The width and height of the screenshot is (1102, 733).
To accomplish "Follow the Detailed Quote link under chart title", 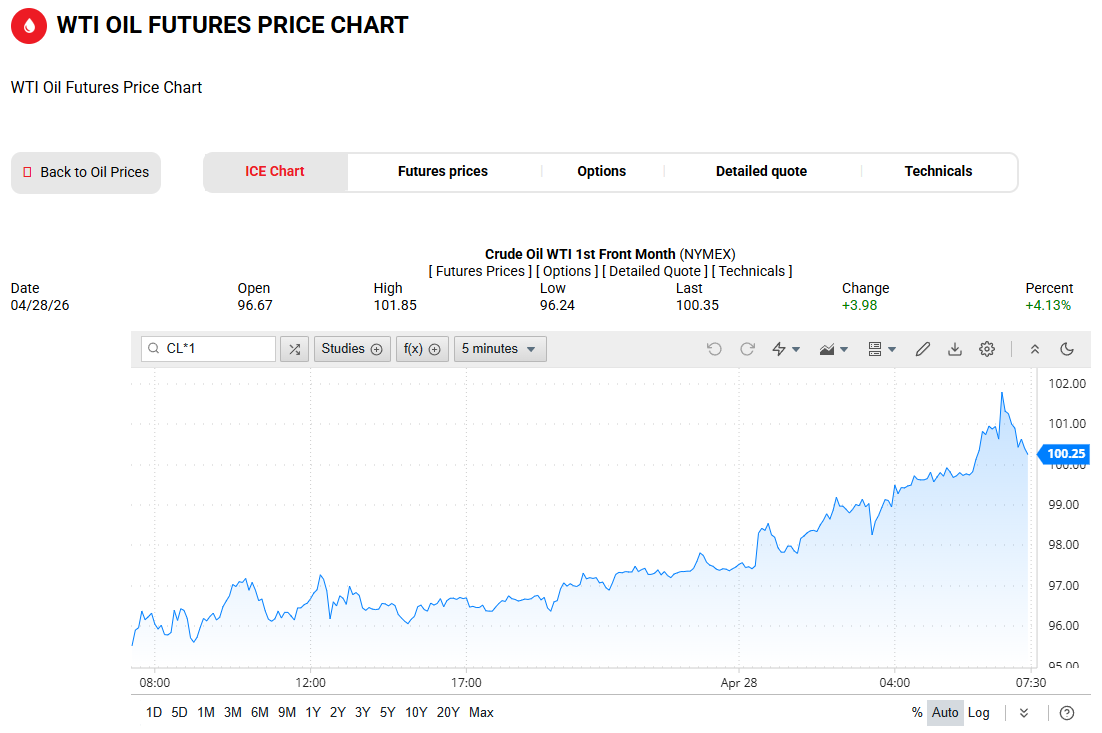I will tap(654, 271).
